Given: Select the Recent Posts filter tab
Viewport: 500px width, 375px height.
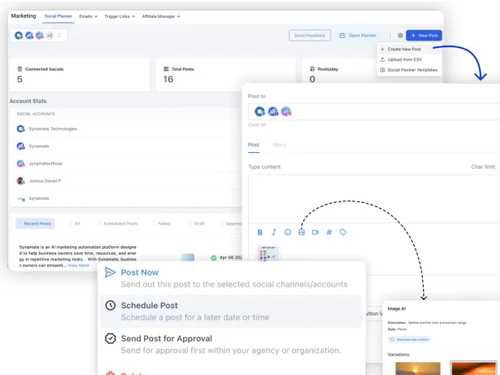Looking at the screenshot, I should (35, 223).
